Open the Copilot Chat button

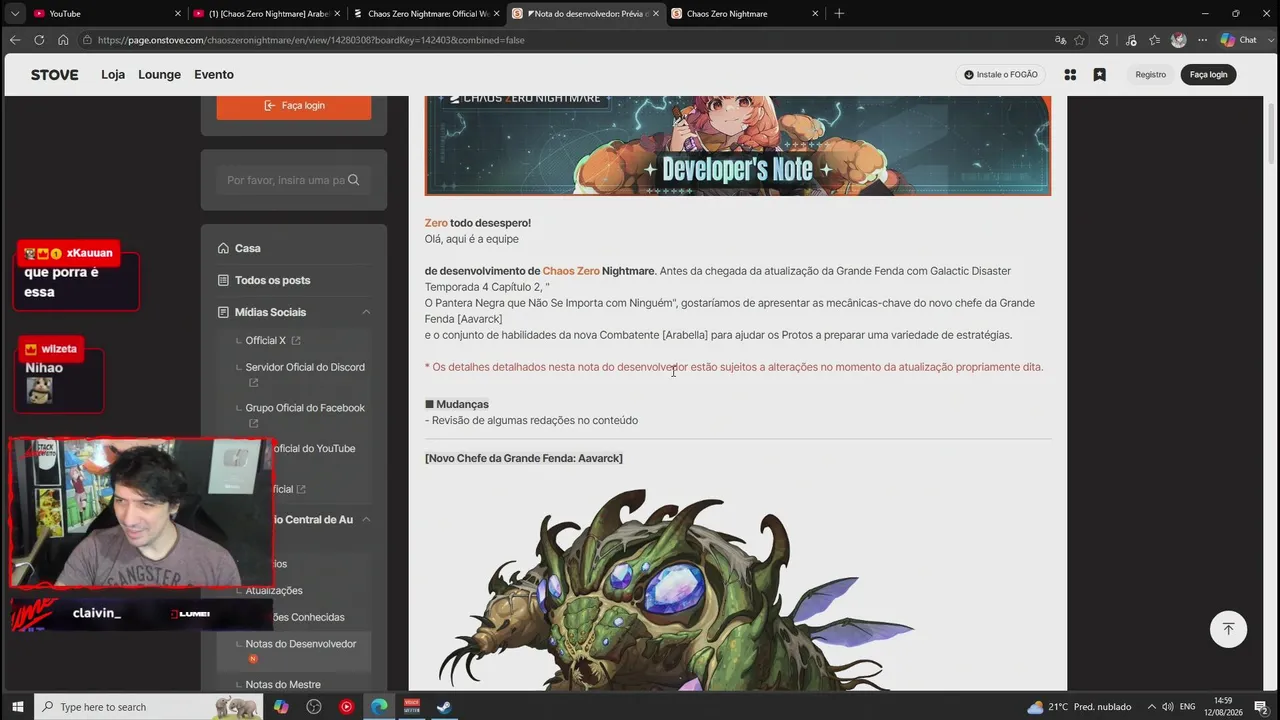coord(1238,40)
